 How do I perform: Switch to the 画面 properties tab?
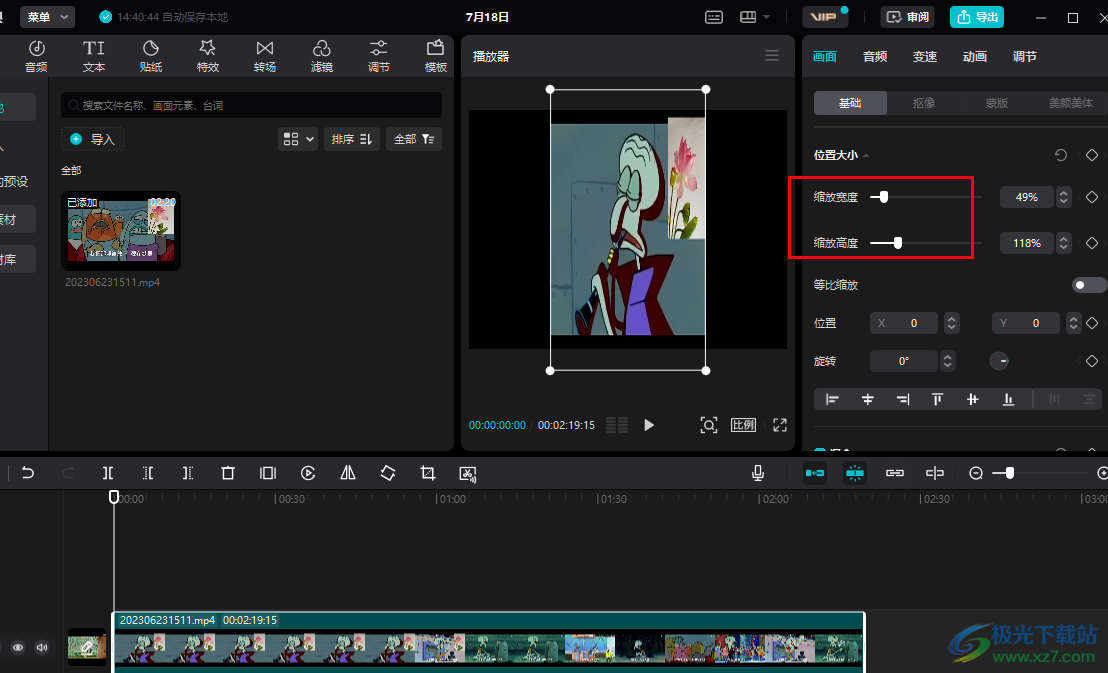point(825,57)
